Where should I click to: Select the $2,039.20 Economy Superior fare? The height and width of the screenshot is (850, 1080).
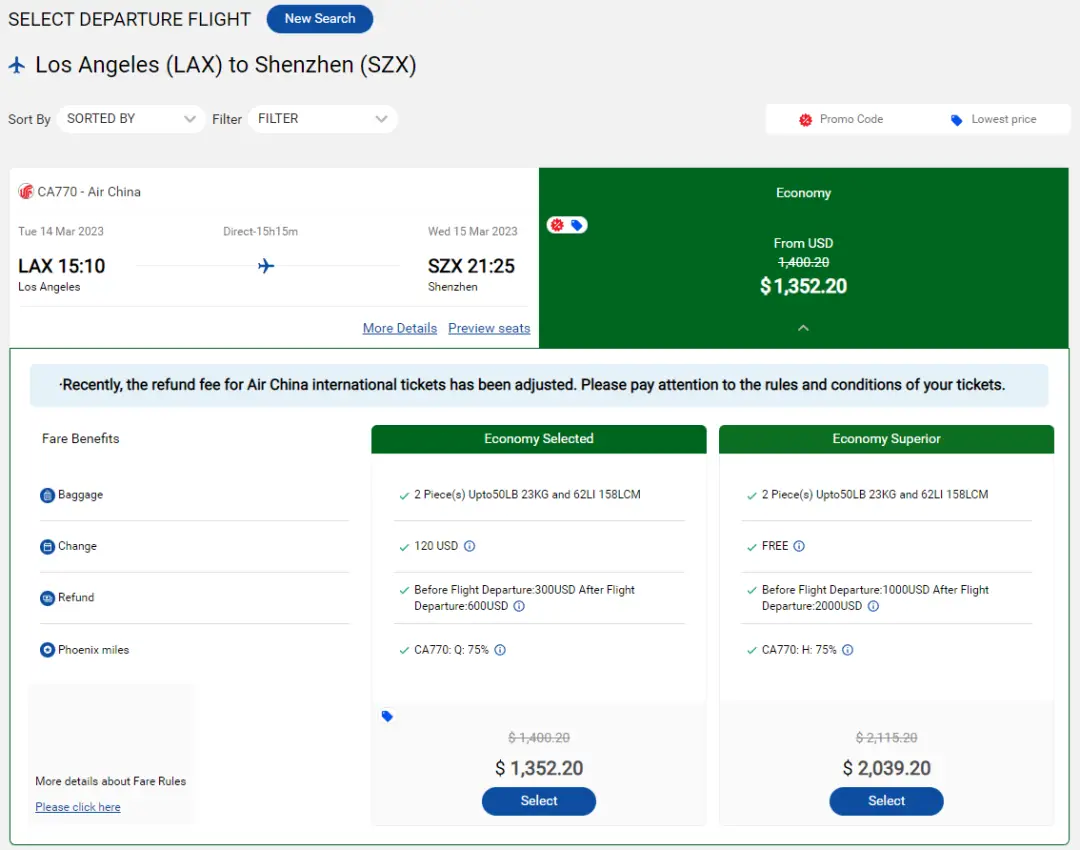[x=886, y=801]
